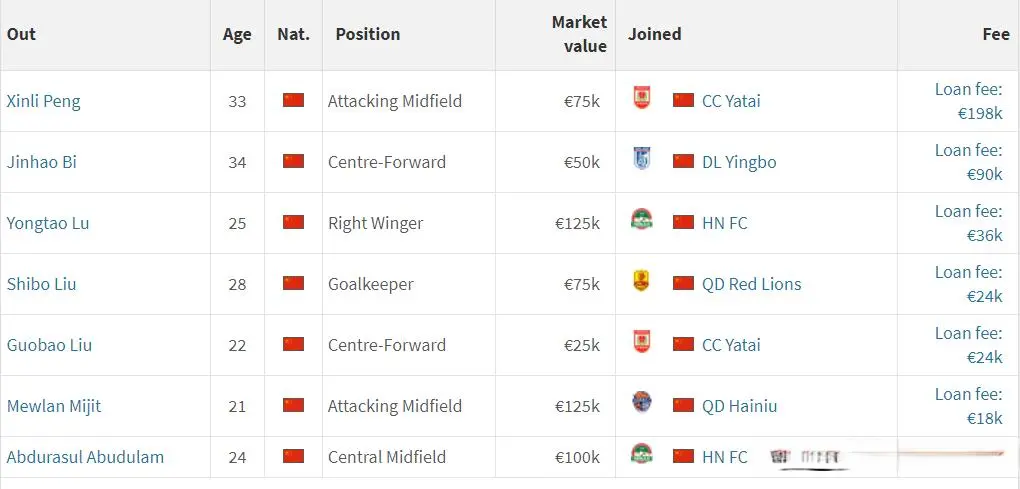
Task: Open Abdurasul Abudulam player link
Action: coord(85,457)
